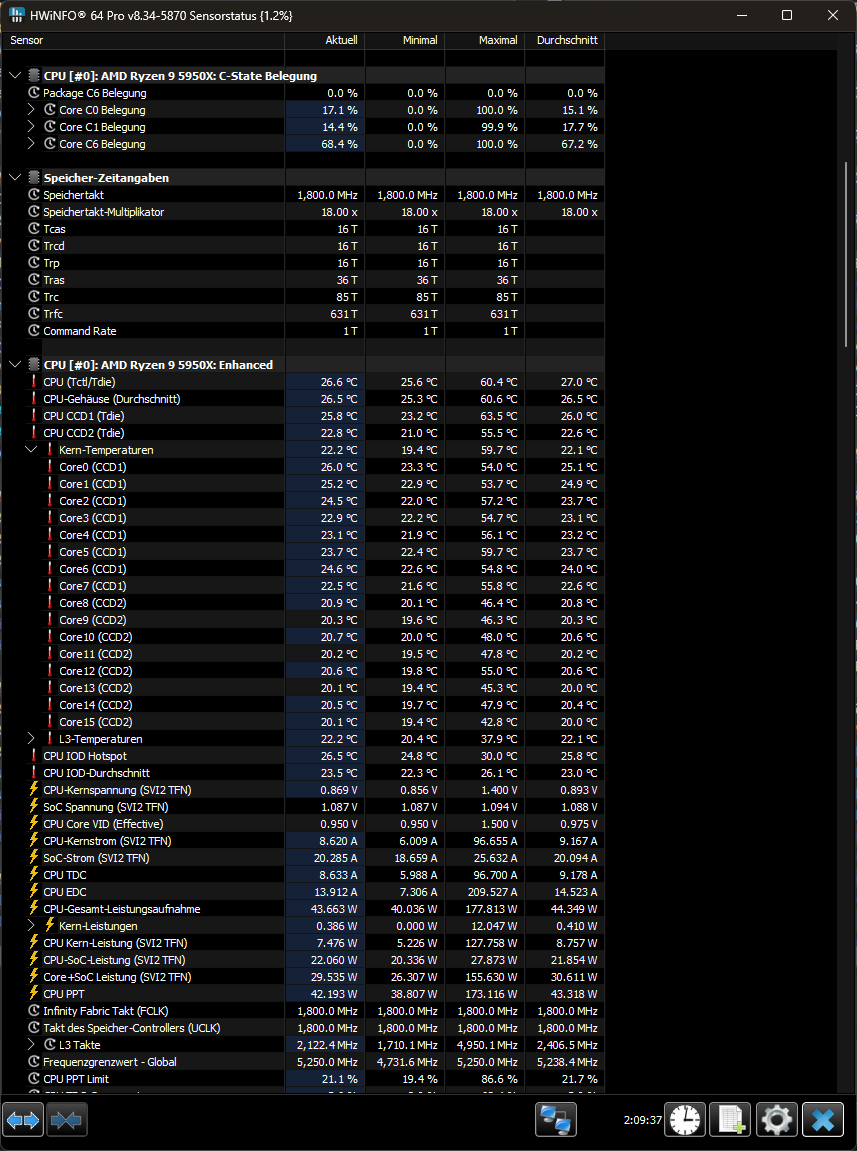This screenshot has height=1151, width=857.
Task: Select CPU-Kernstrom (SVI2 TFN) row
Action: click(x=303, y=840)
